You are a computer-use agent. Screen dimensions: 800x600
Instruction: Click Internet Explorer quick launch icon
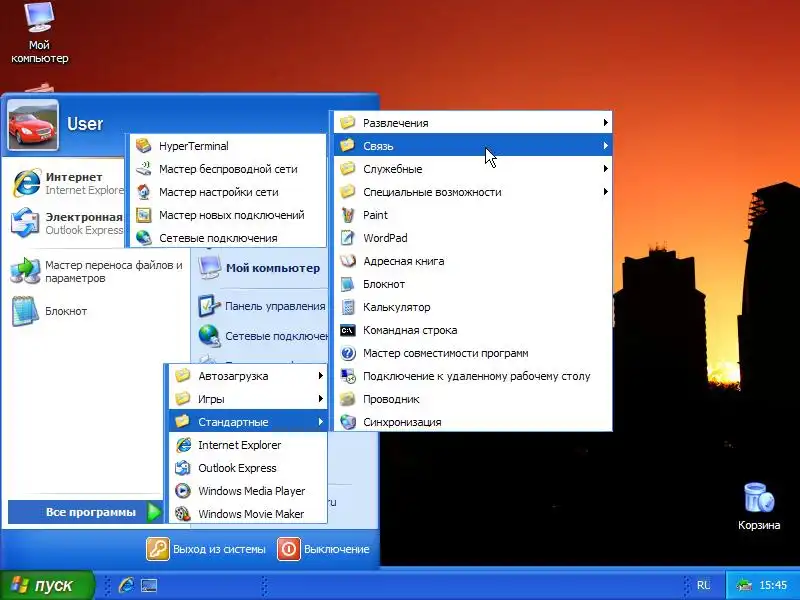126,585
